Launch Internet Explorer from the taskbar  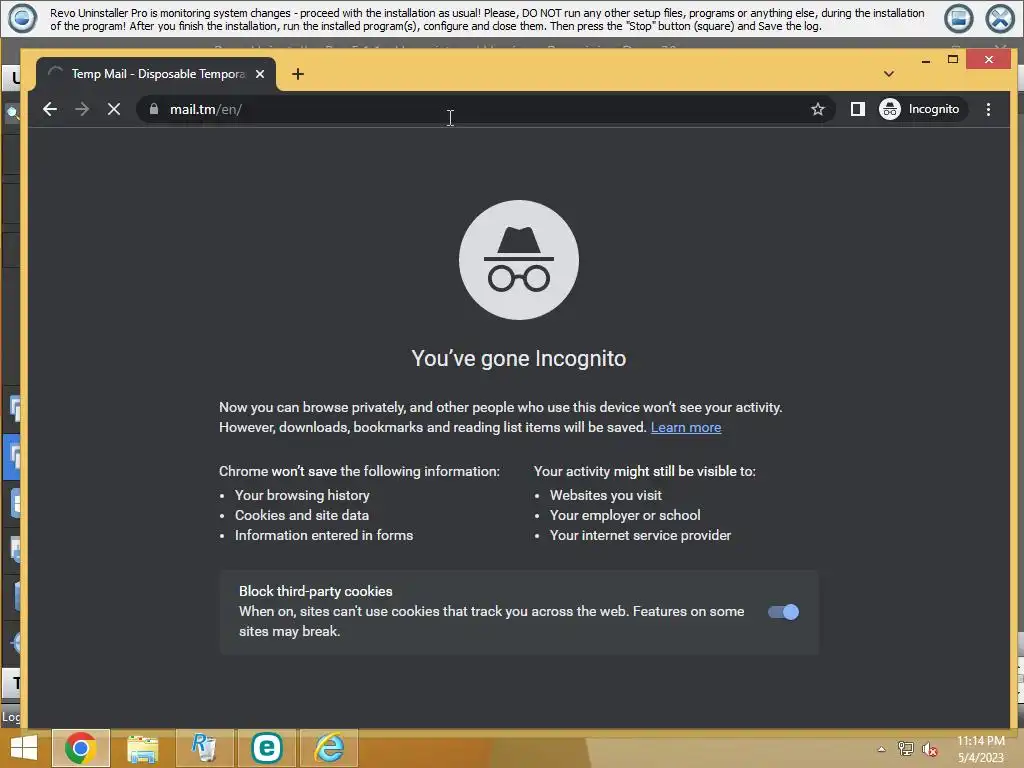click(329, 748)
